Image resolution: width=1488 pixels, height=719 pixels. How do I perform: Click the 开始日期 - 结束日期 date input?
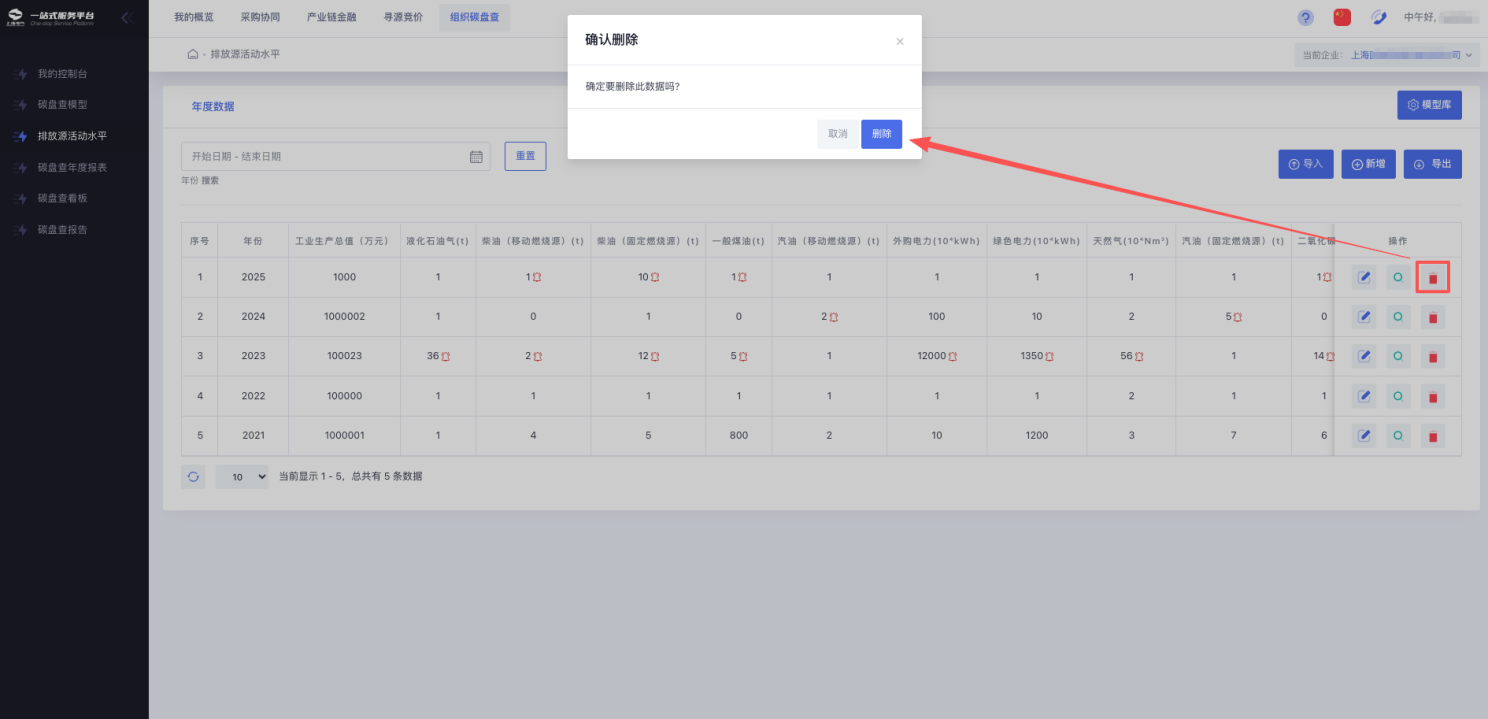(325, 157)
